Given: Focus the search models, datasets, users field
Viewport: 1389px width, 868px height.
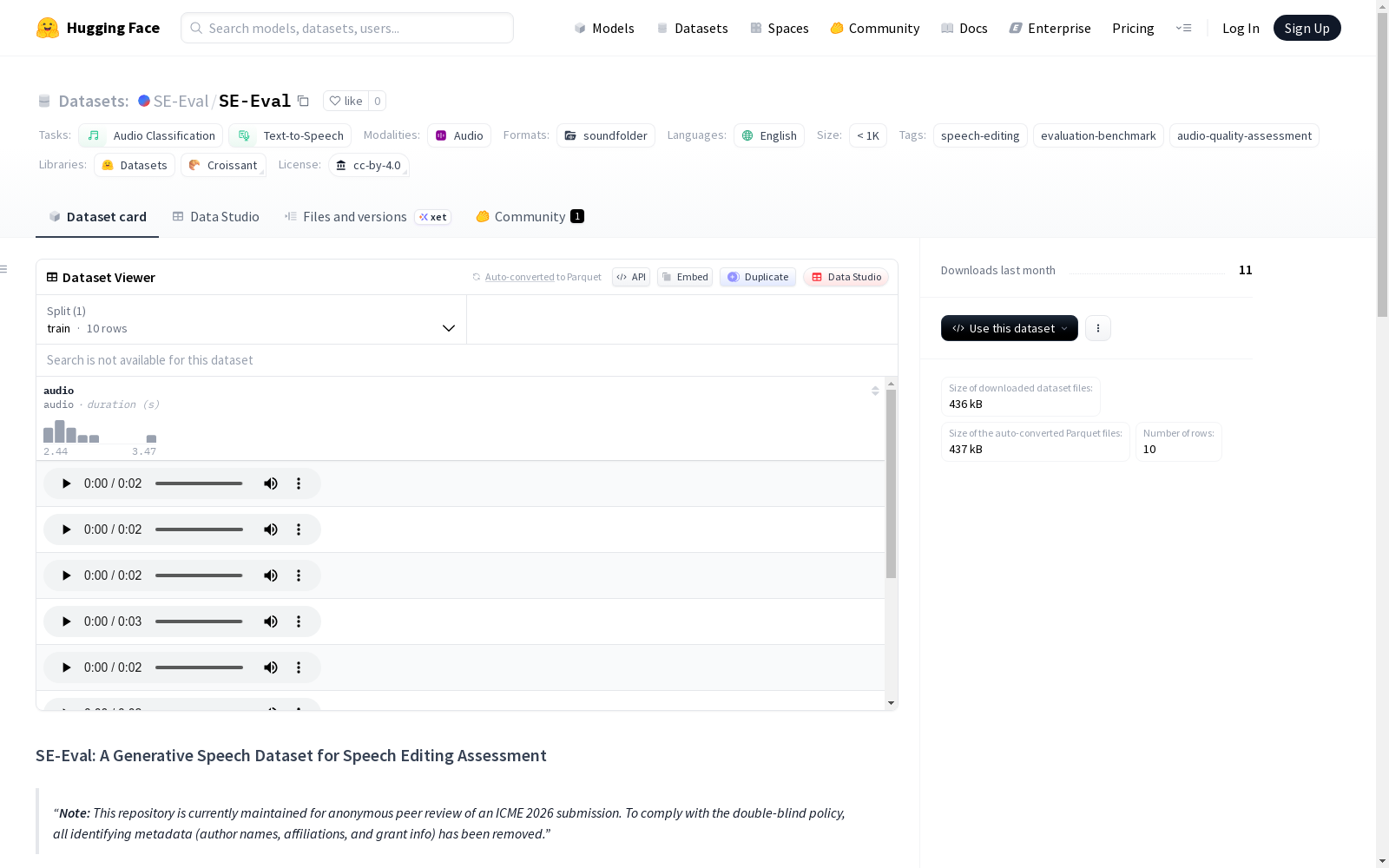Looking at the screenshot, I should point(347,28).
